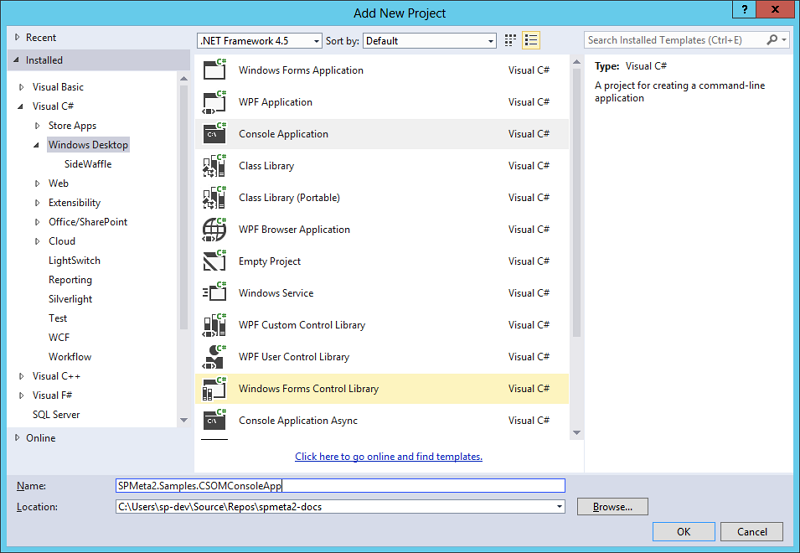
Task: Select the LightSwitch category
Action: point(74,261)
